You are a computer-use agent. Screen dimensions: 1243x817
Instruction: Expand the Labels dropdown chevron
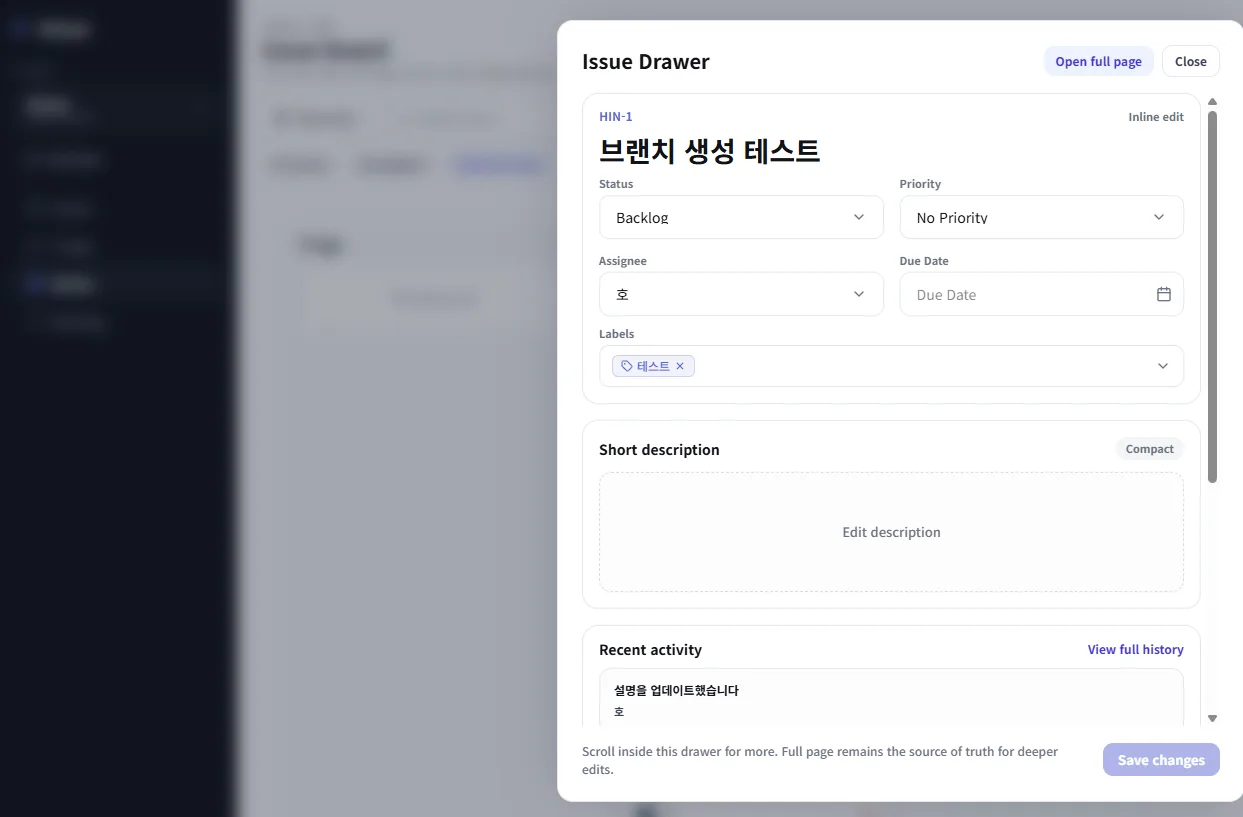pyautogui.click(x=1163, y=366)
